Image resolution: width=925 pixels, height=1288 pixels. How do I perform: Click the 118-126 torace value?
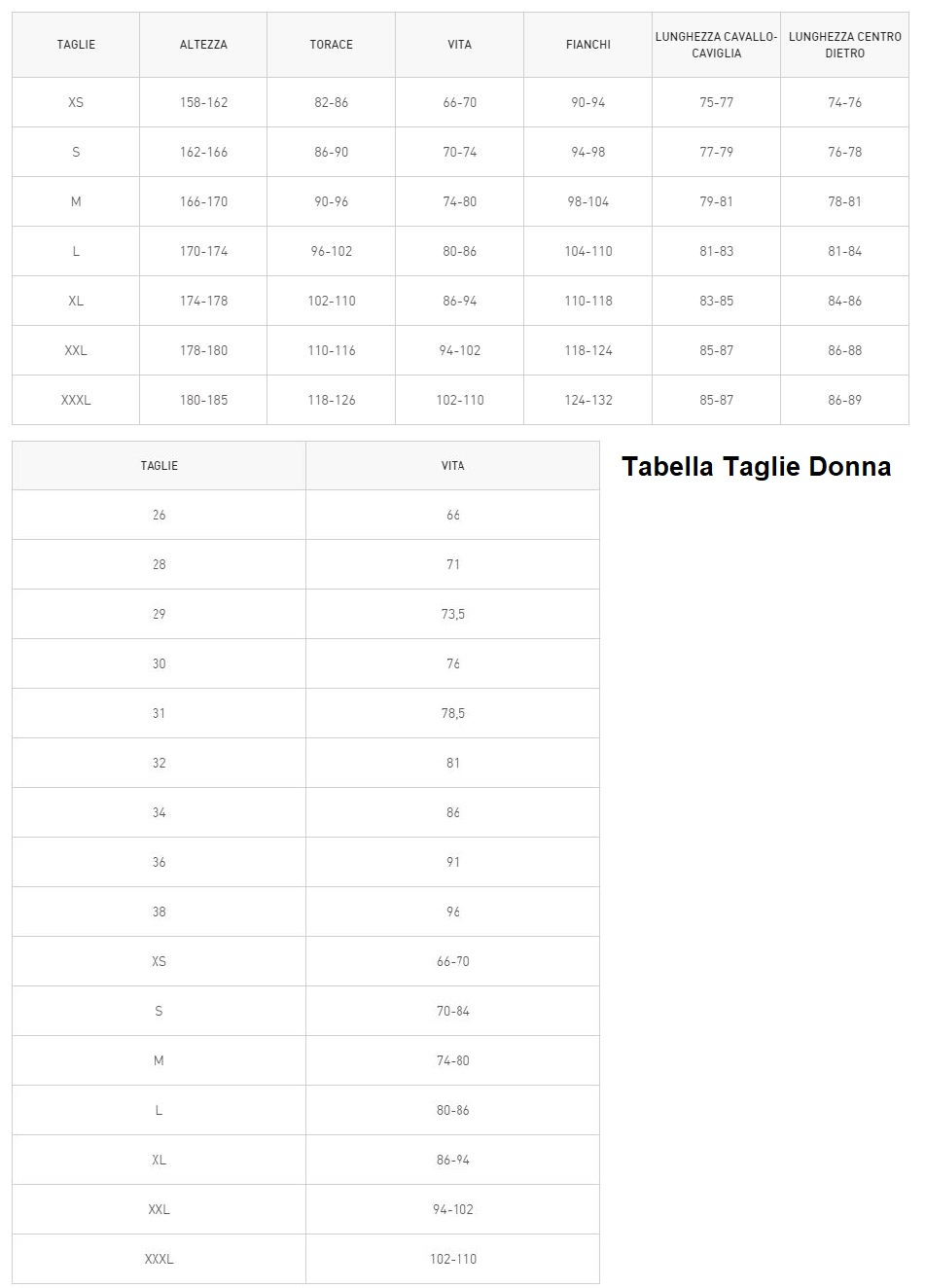pos(332,400)
